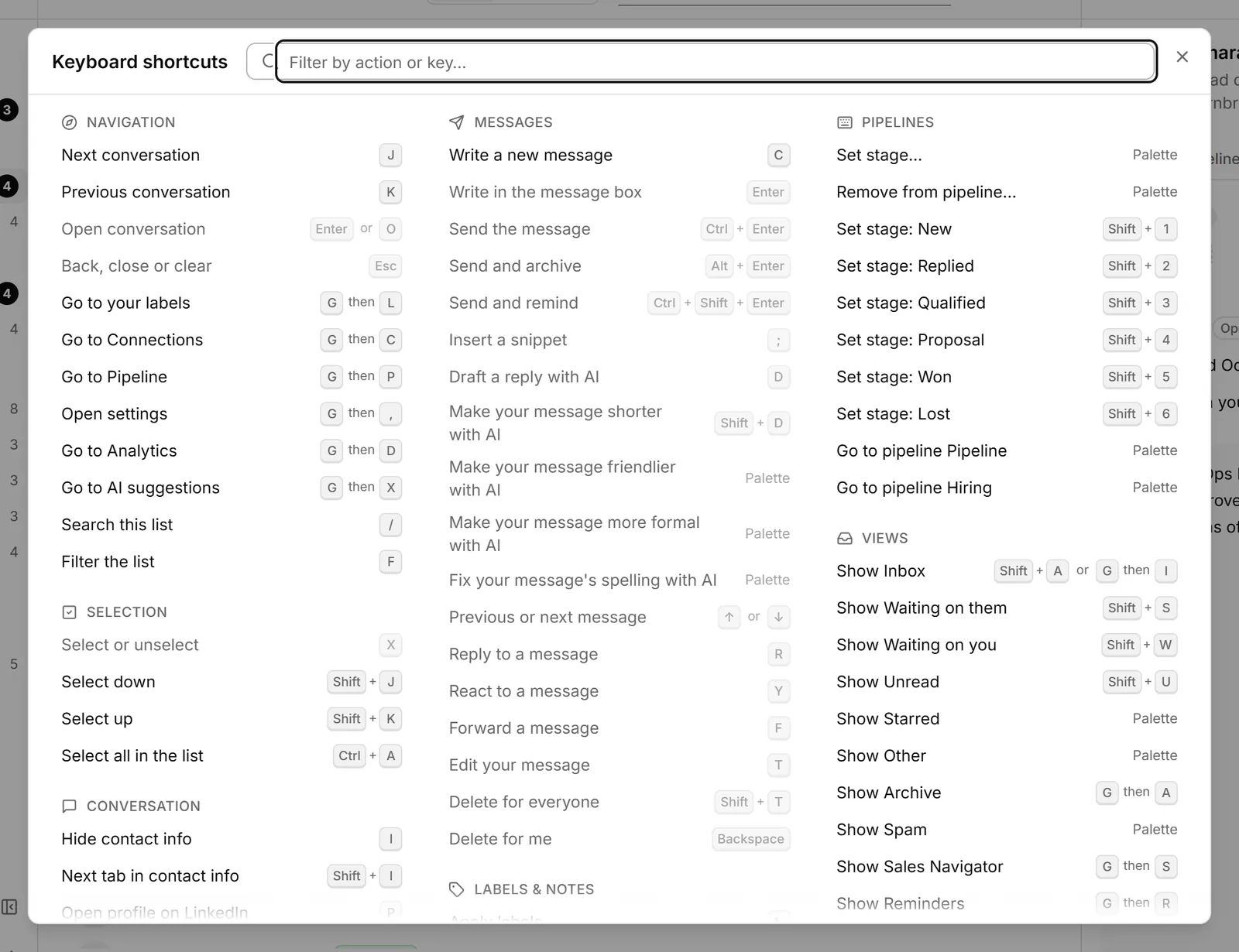Select the Previous conversation row
1239x952 pixels.
click(x=232, y=192)
